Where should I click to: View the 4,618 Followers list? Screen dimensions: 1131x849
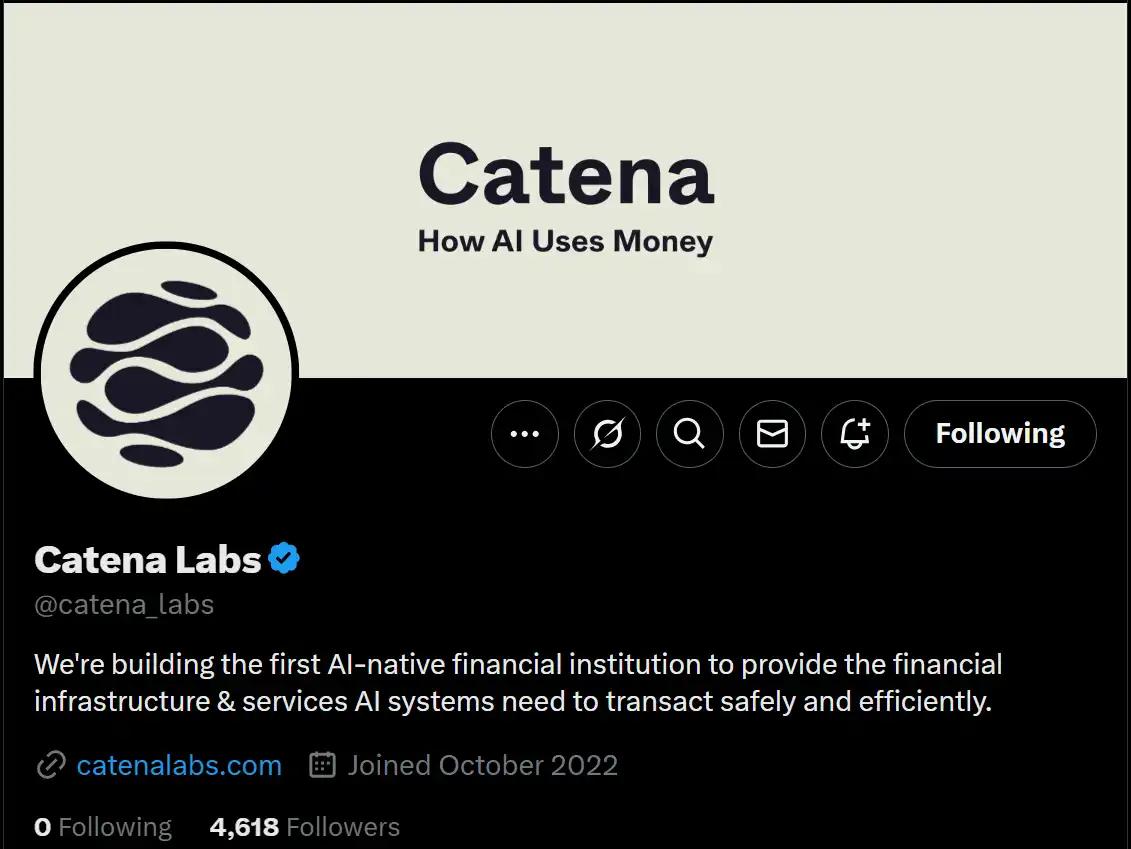(x=304, y=826)
